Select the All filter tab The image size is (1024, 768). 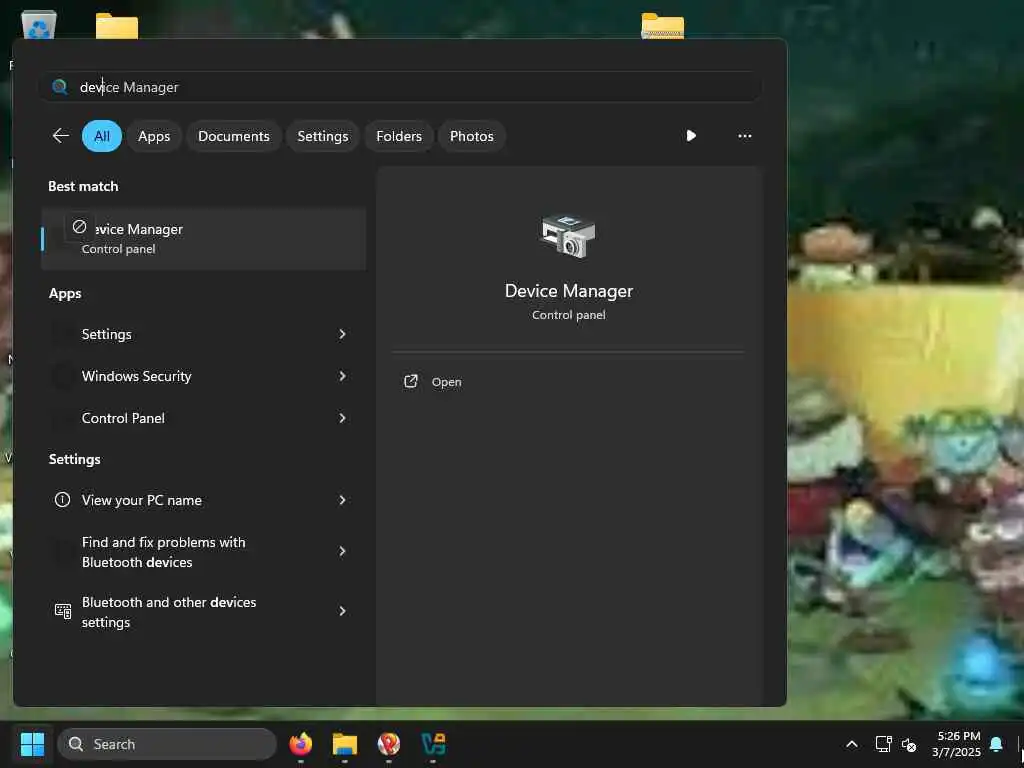point(102,136)
